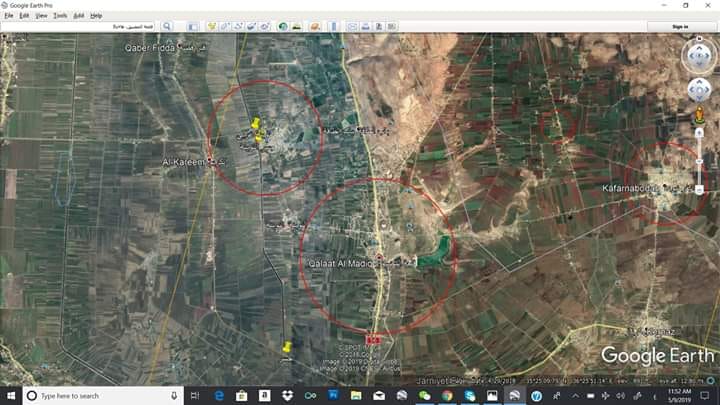The height and width of the screenshot is (405, 720).
Task: Toggle the sidebar panel icon
Action: (x=193, y=27)
